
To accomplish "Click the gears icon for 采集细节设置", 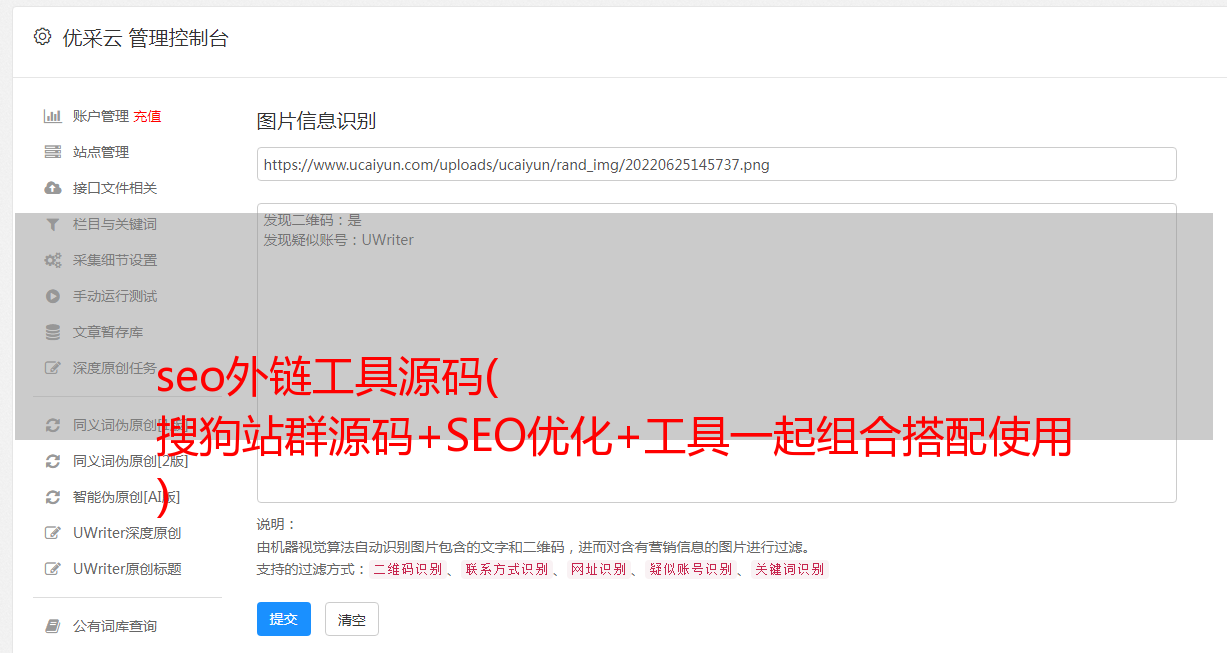I will (x=53, y=260).
